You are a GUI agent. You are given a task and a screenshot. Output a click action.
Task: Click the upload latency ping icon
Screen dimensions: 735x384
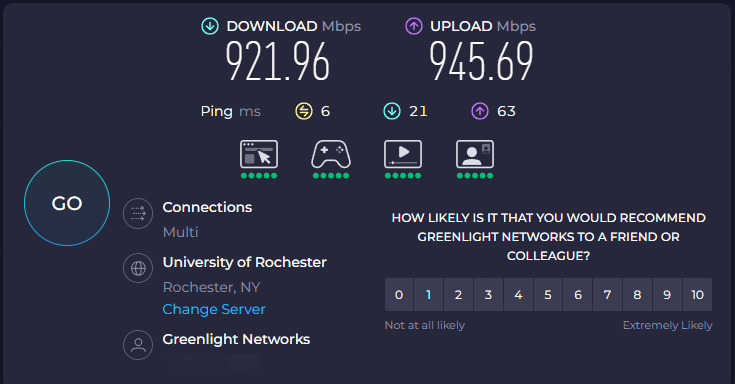[480, 111]
